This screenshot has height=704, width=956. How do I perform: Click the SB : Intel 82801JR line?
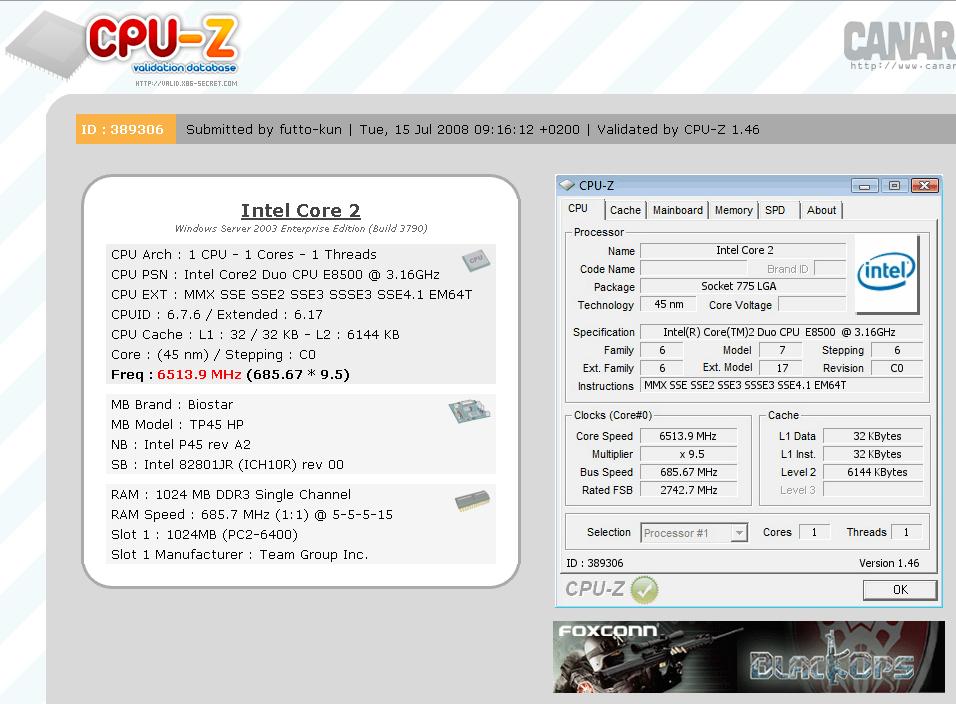pyautogui.click(x=227, y=464)
